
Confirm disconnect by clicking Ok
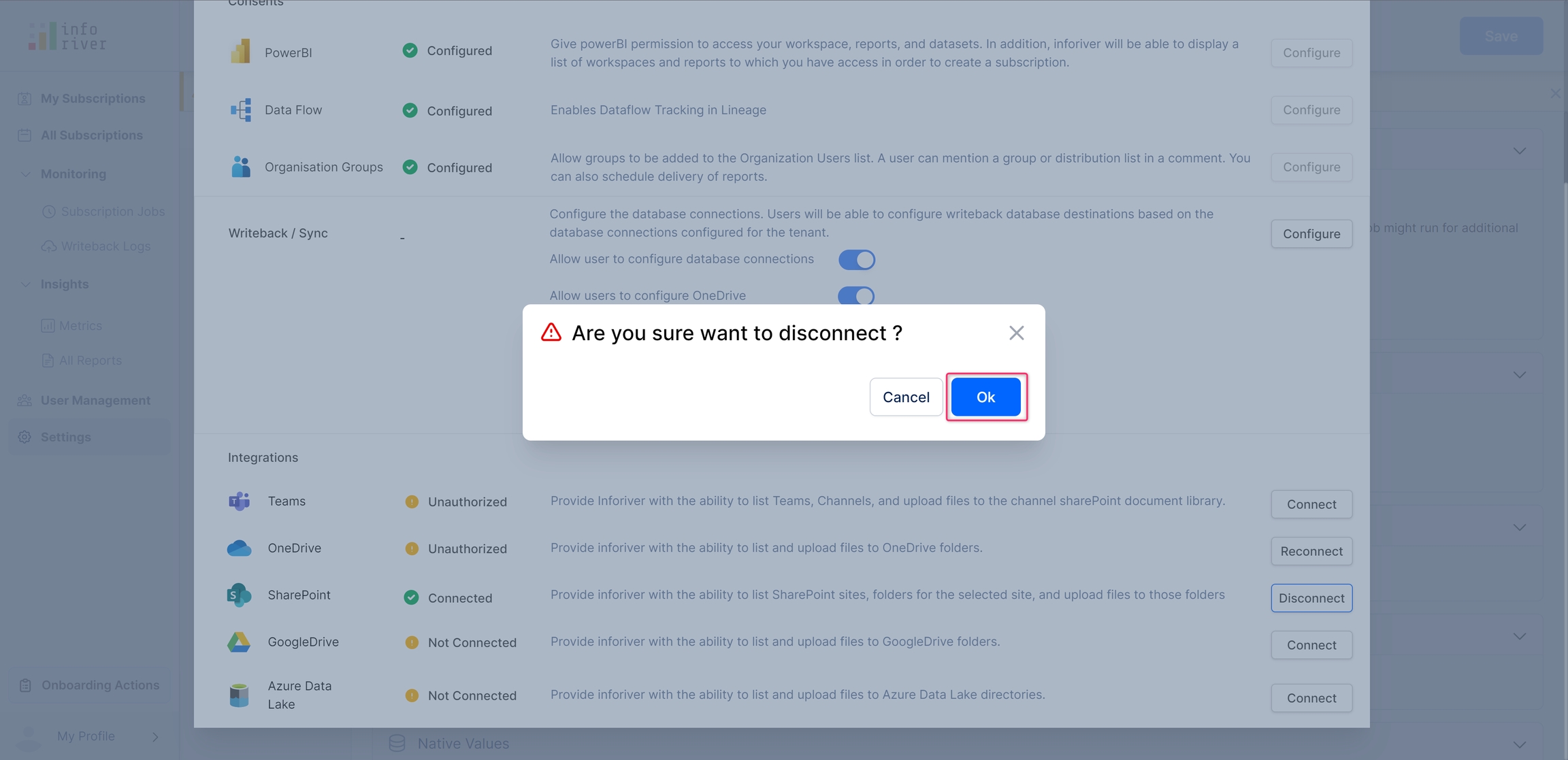point(985,397)
